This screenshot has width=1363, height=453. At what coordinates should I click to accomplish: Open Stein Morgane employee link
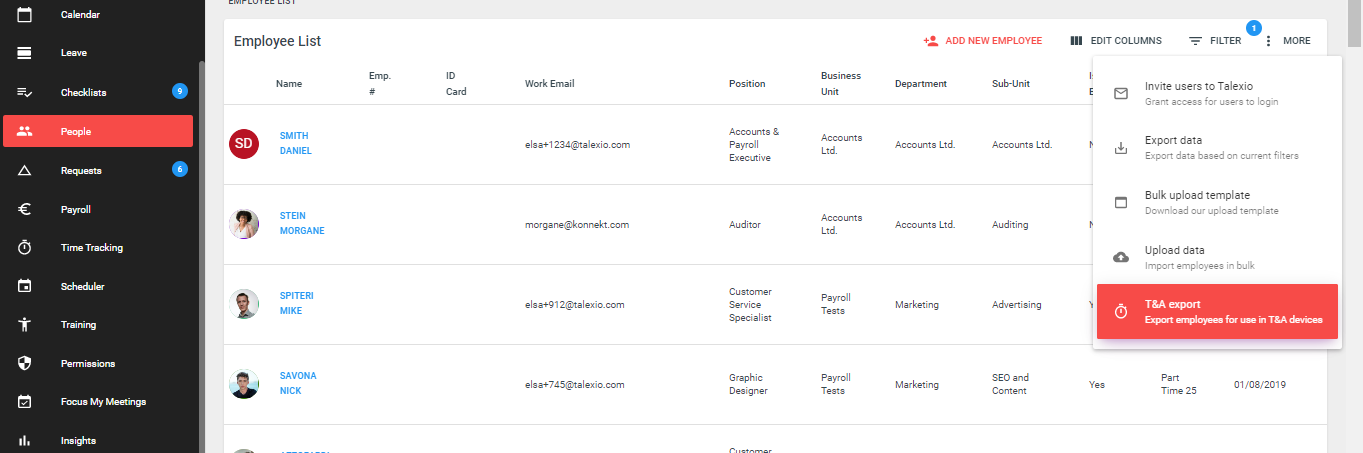[x=302, y=223]
